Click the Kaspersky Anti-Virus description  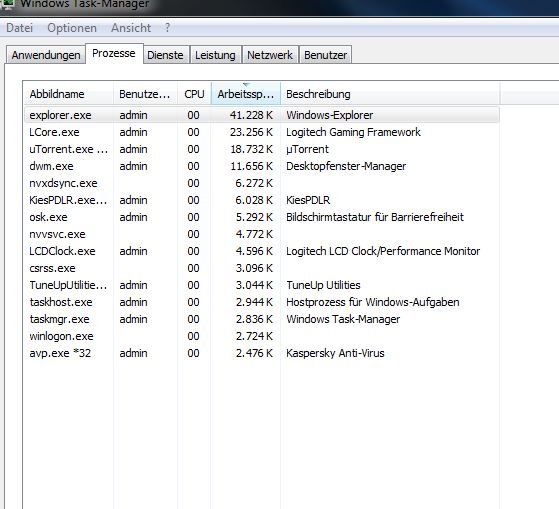point(335,353)
